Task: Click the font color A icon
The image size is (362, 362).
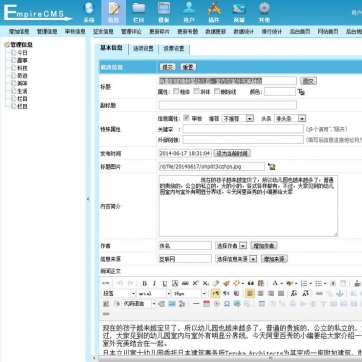Action: [276, 283]
